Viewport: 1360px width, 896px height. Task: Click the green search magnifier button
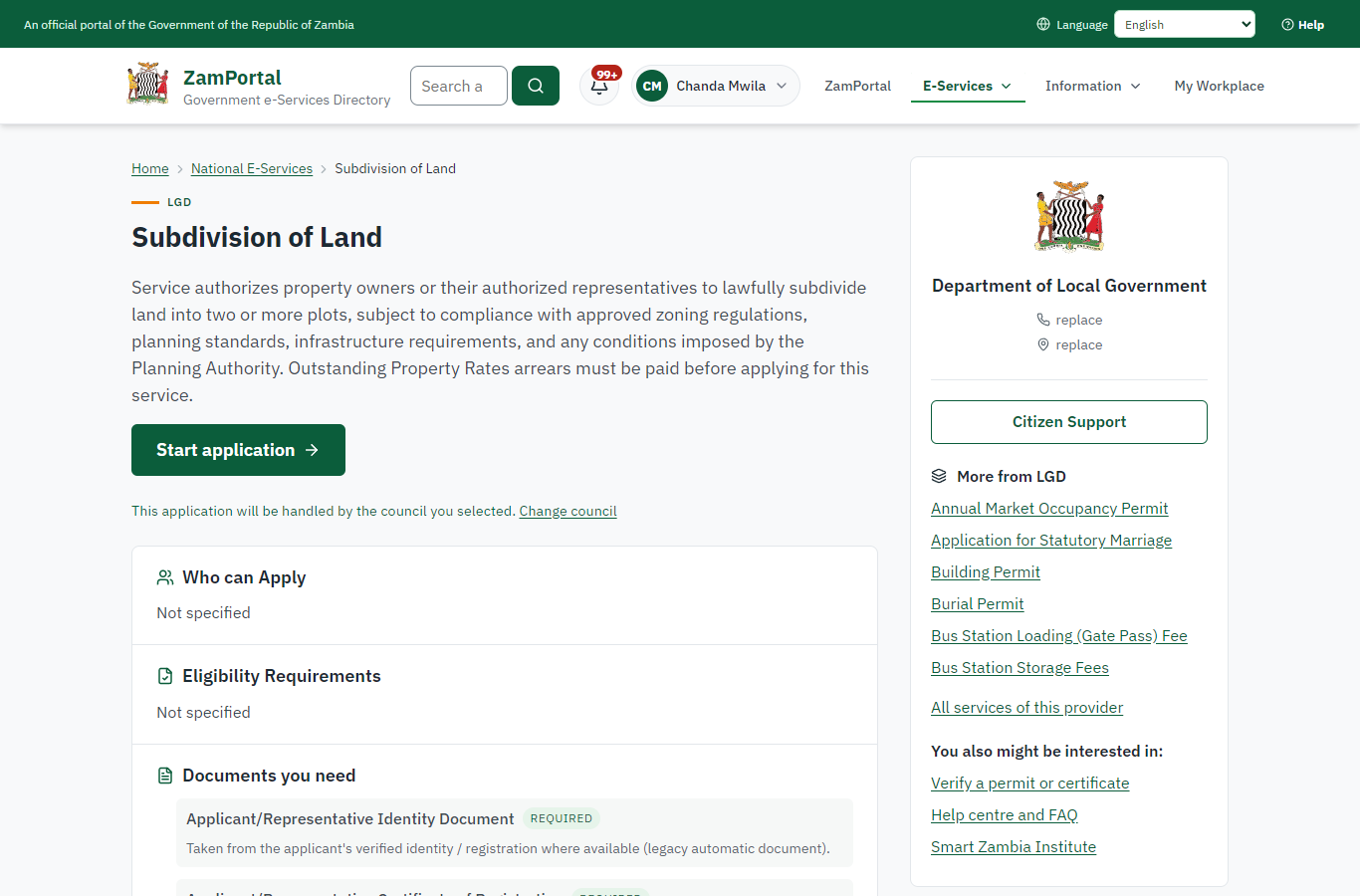click(x=536, y=86)
